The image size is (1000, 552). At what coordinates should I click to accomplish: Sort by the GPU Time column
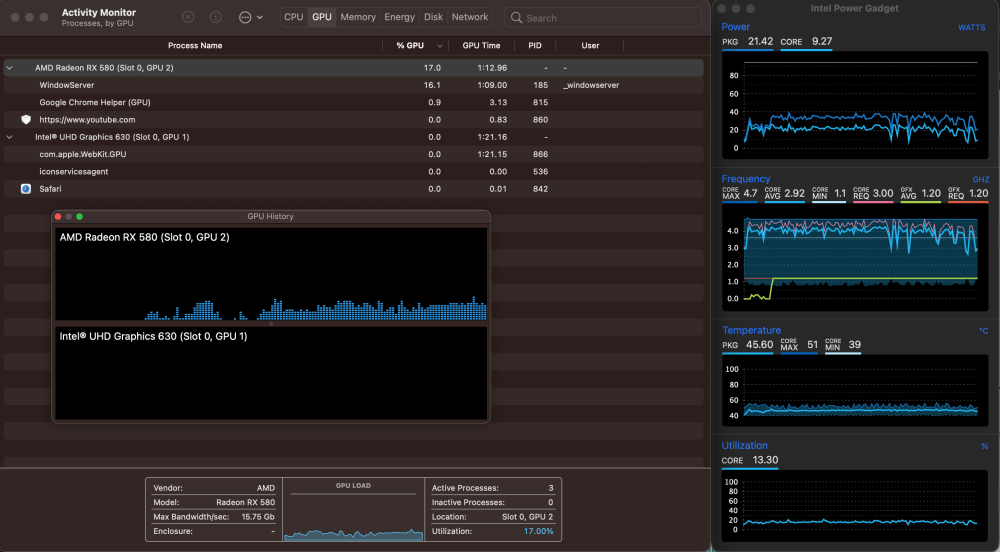click(x=481, y=45)
